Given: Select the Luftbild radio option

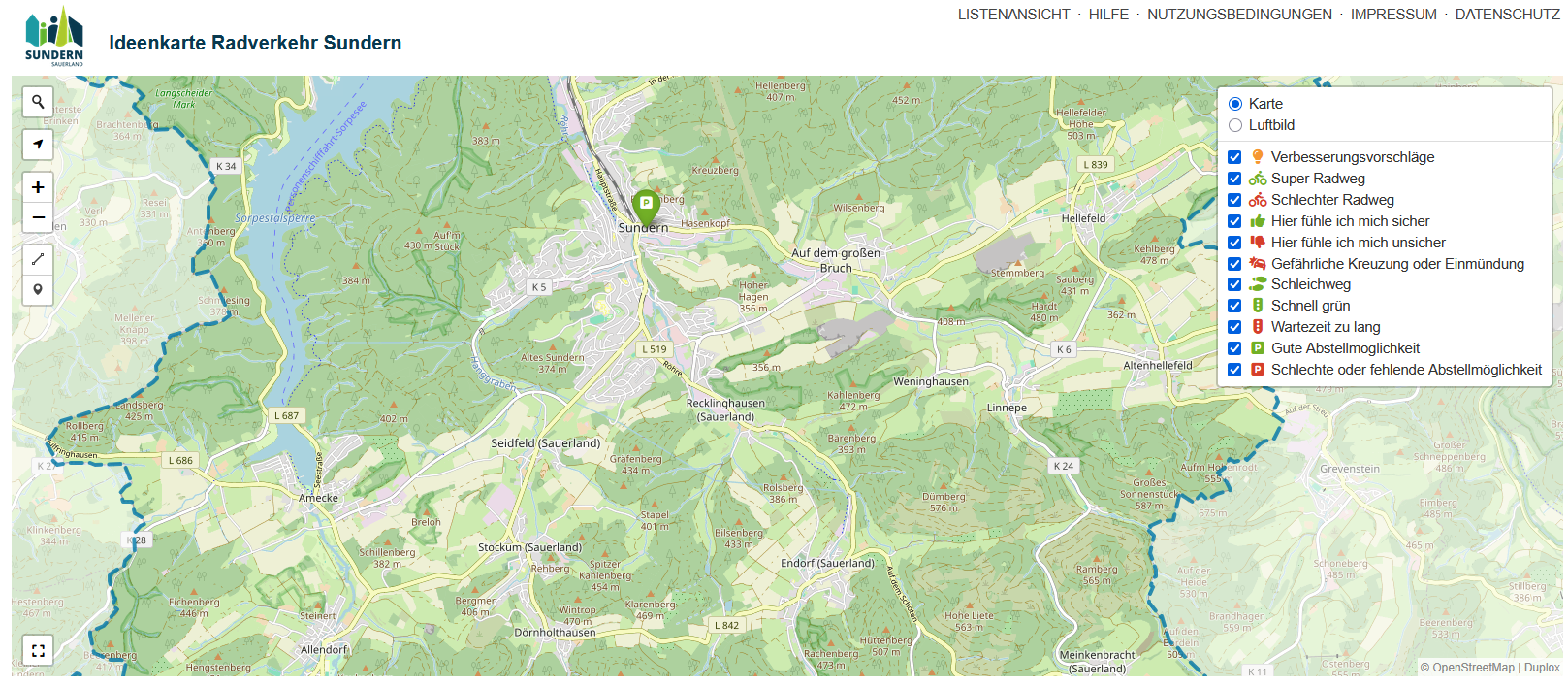Looking at the screenshot, I should click(x=1235, y=125).
